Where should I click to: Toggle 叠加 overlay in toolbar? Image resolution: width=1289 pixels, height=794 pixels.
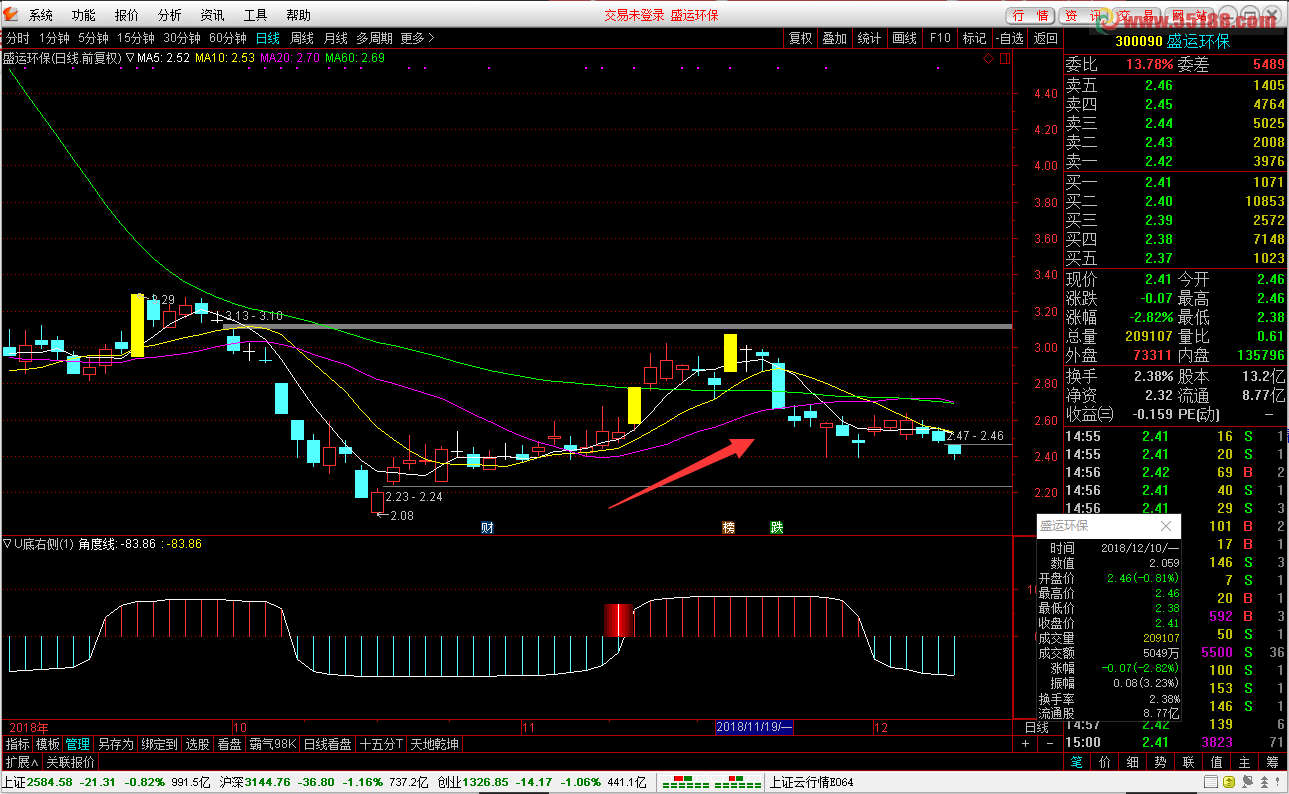pyautogui.click(x=834, y=38)
